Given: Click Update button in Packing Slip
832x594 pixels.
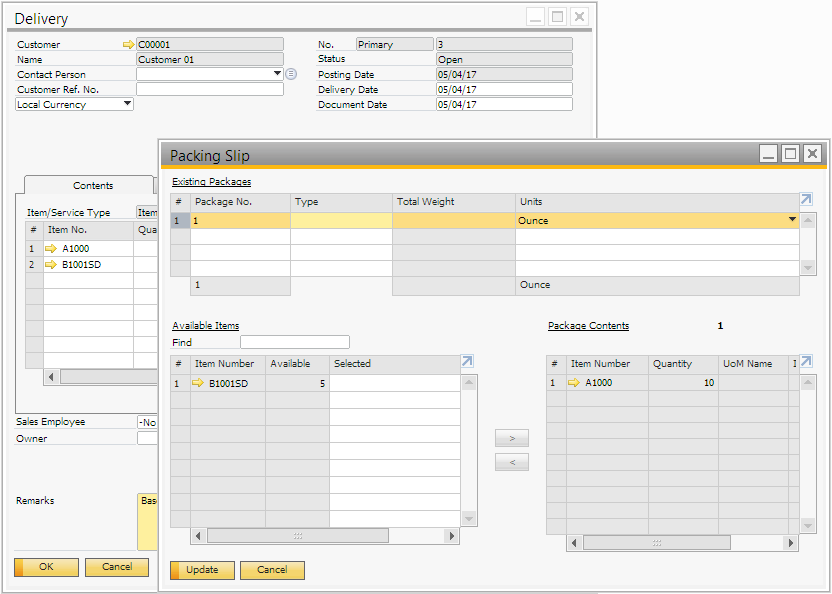Looking at the screenshot, I should (202, 570).
